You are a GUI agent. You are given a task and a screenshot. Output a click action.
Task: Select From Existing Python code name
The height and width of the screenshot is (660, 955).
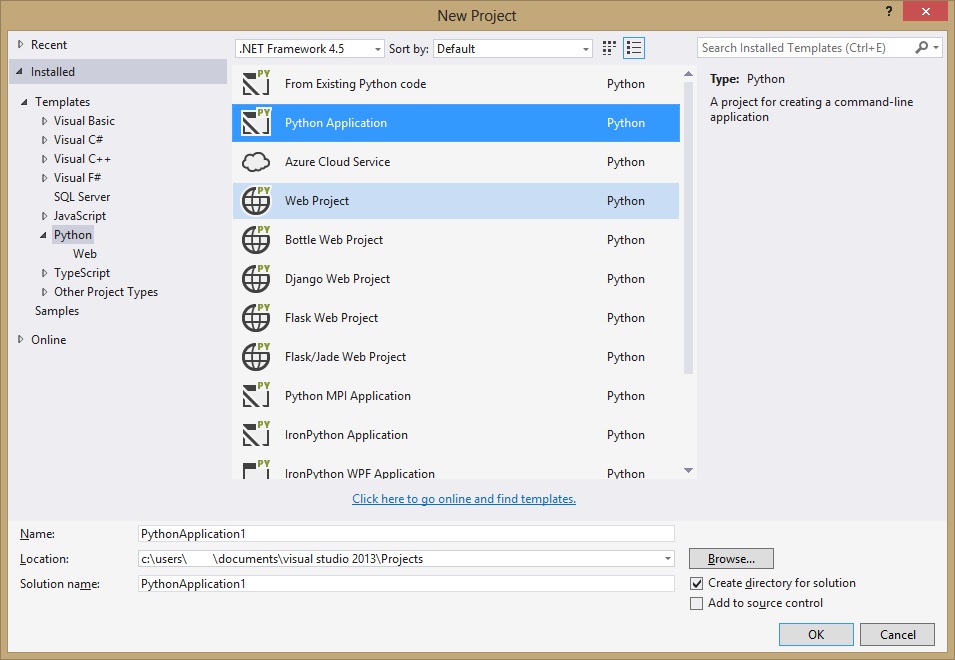[x=356, y=84]
